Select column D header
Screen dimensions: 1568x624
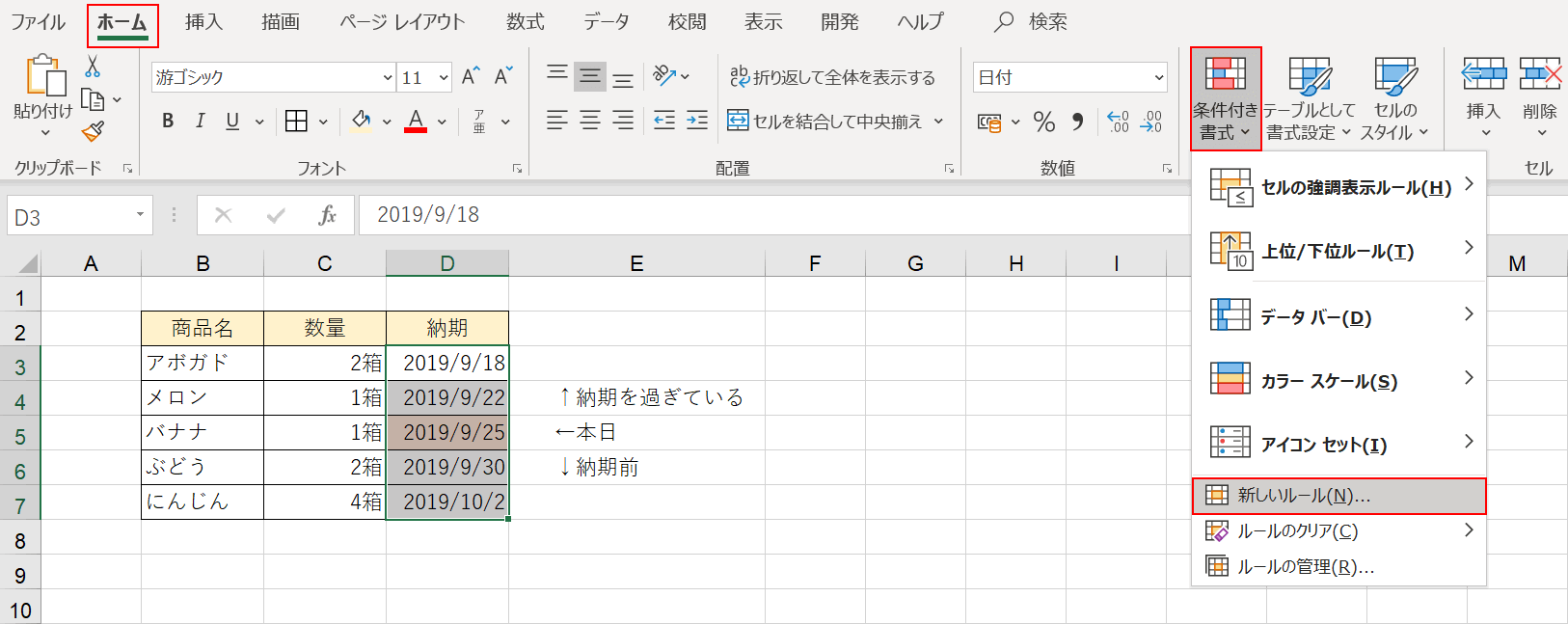click(447, 263)
